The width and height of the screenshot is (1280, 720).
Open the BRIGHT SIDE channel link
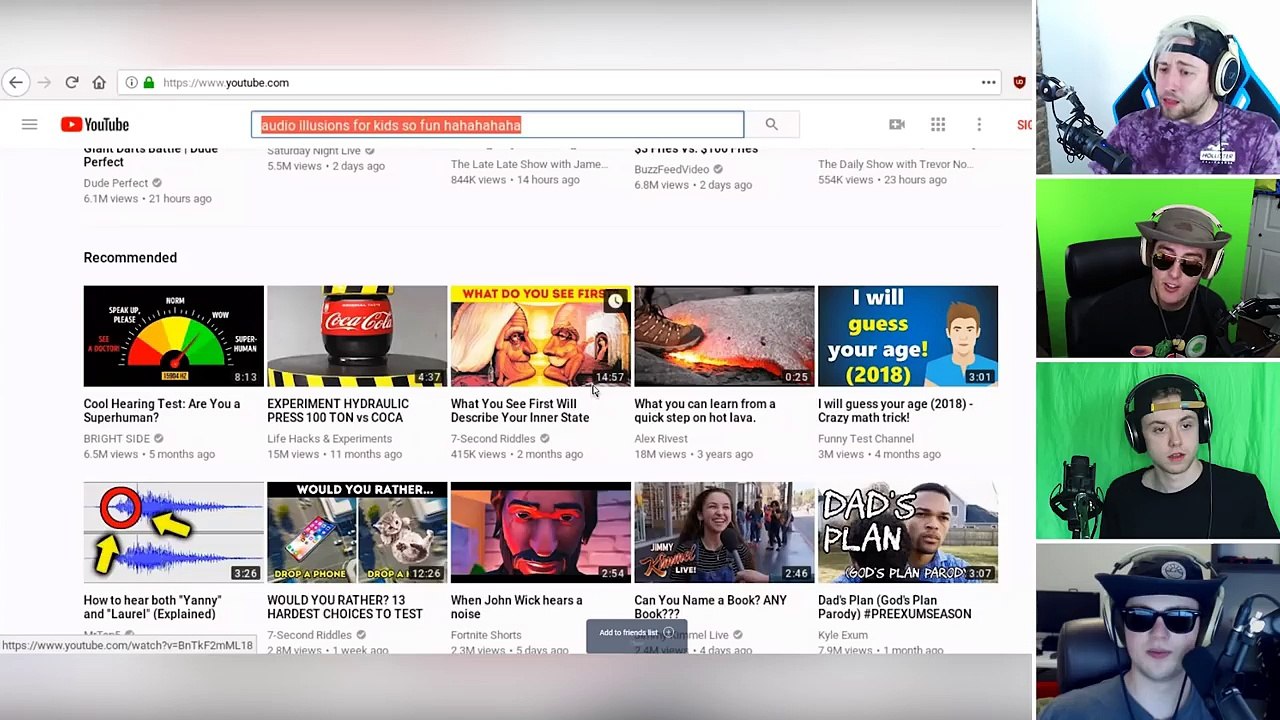[x=117, y=439]
